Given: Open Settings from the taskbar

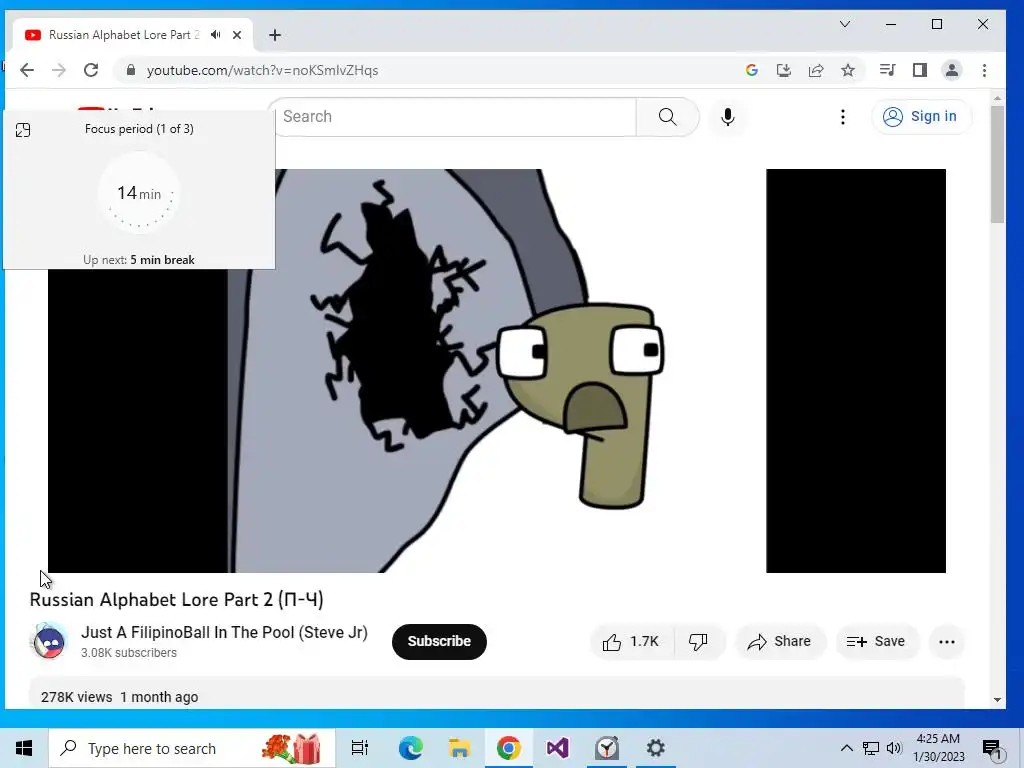Looking at the screenshot, I should (655, 748).
